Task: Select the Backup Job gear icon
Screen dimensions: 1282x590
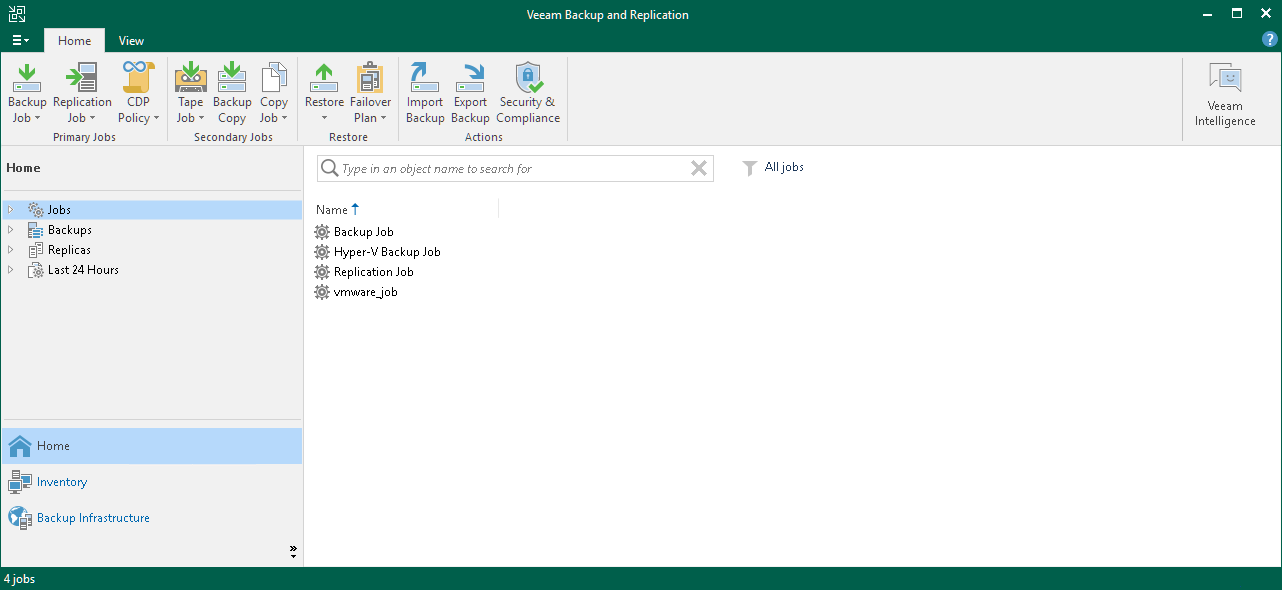Action: [322, 232]
